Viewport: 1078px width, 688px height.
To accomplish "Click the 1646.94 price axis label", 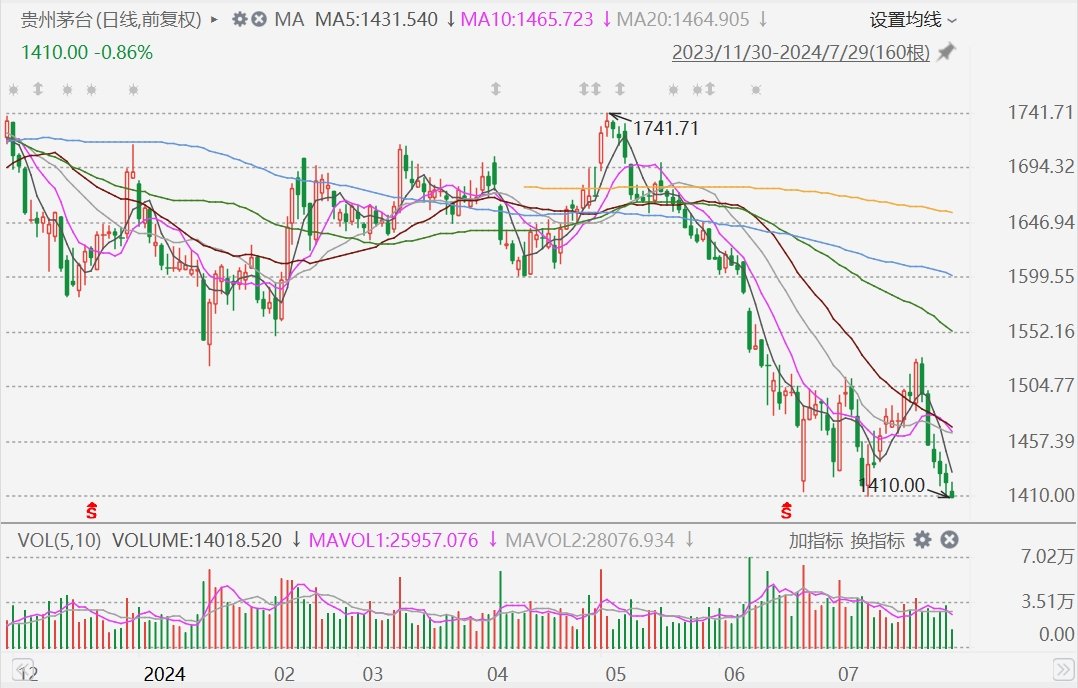I will click(x=1040, y=222).
